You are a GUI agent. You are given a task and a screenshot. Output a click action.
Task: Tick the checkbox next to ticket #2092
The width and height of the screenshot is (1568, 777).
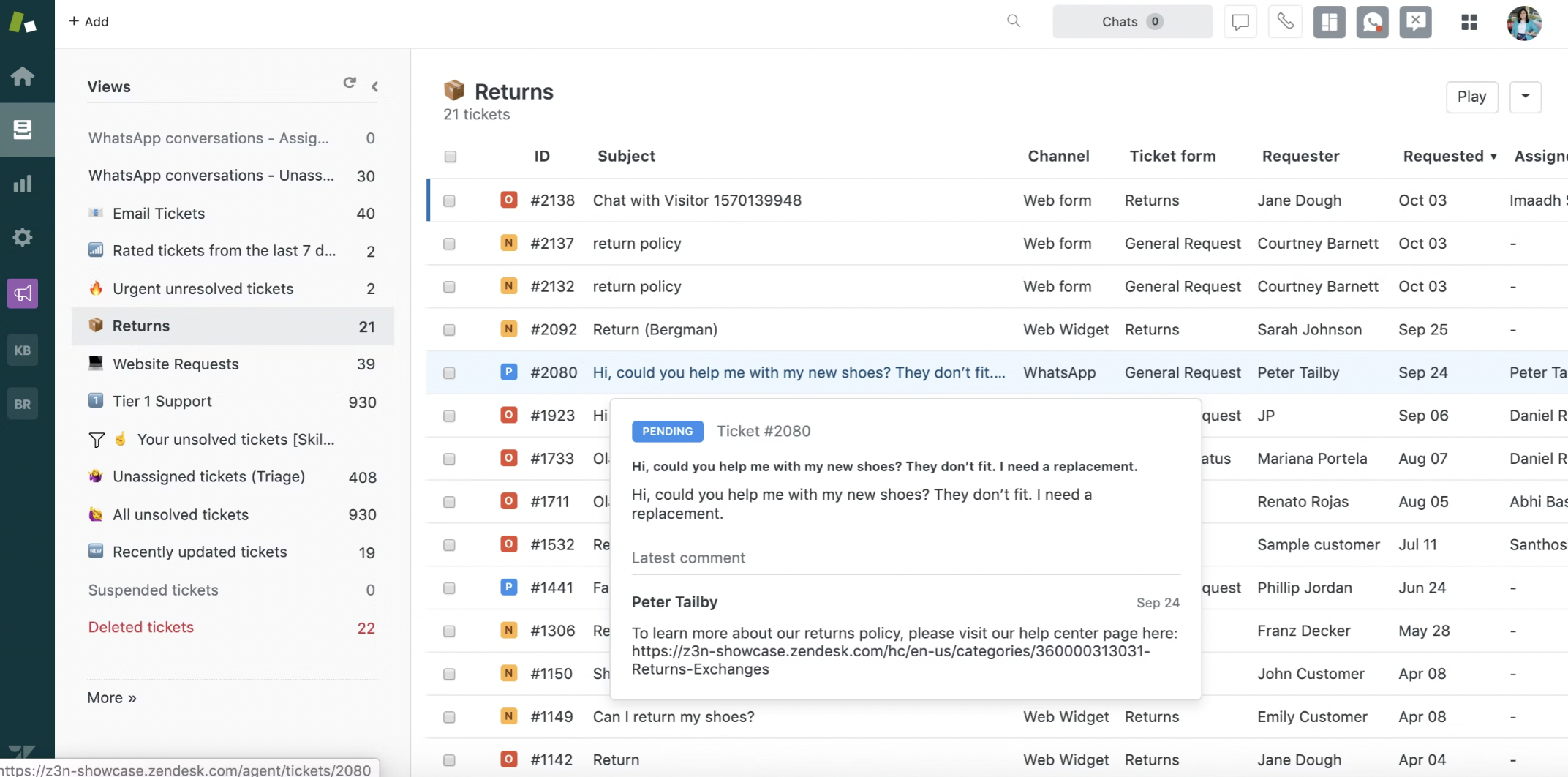(449, 329)
